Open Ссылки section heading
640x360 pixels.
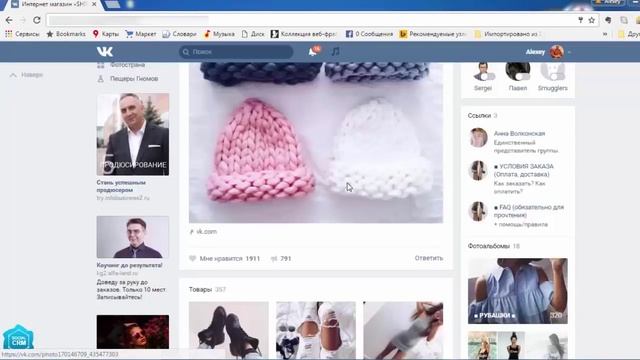479,116
